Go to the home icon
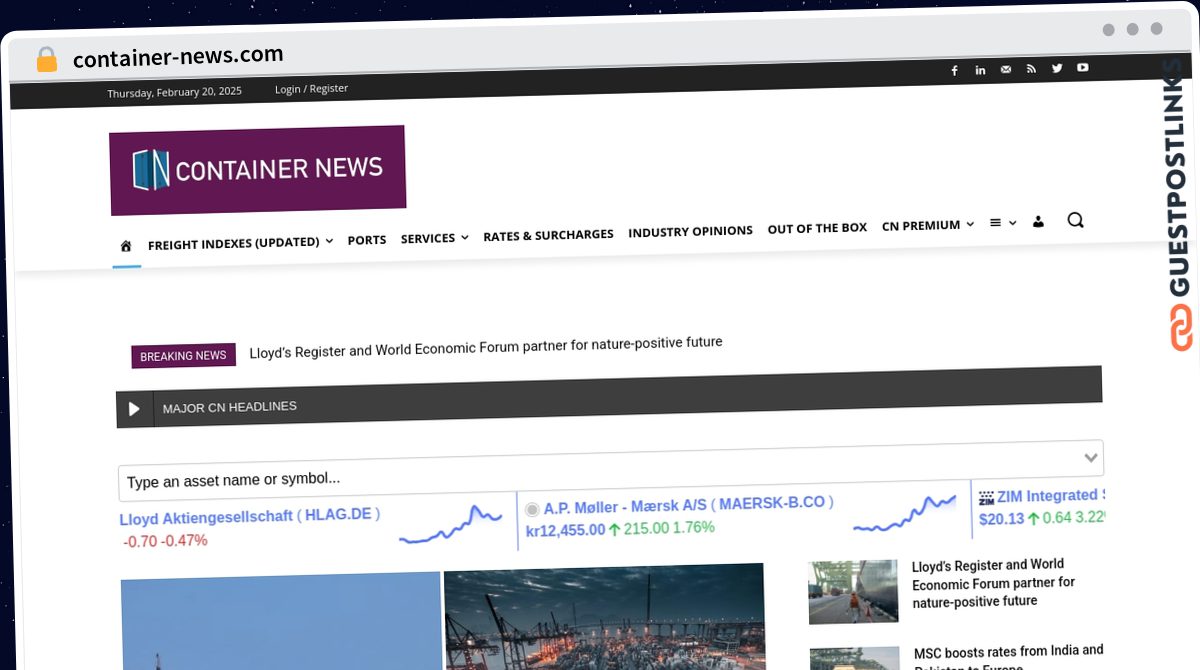Image resolution: width=1200 pixels, height=670 pixels. click(x=126, y=246)
